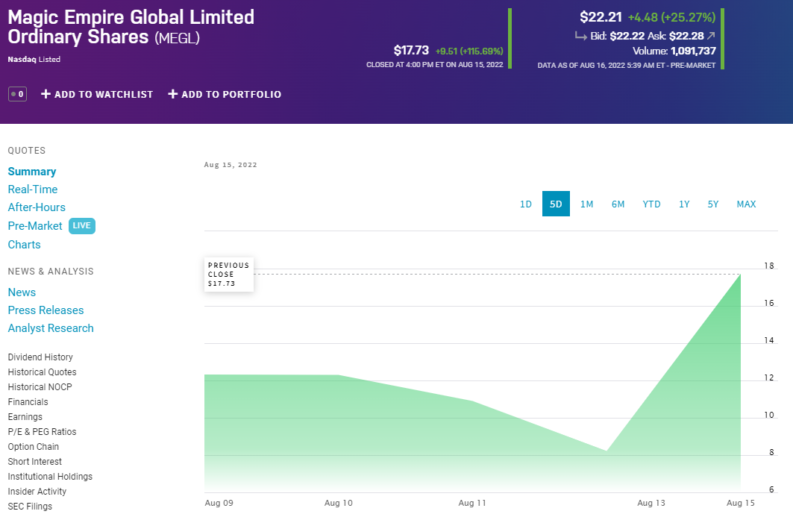The image size is (793, 517).
Task: Click the plus icon beside Add to Portfolio
Action: pyautogui.click(x=172, y=94)
